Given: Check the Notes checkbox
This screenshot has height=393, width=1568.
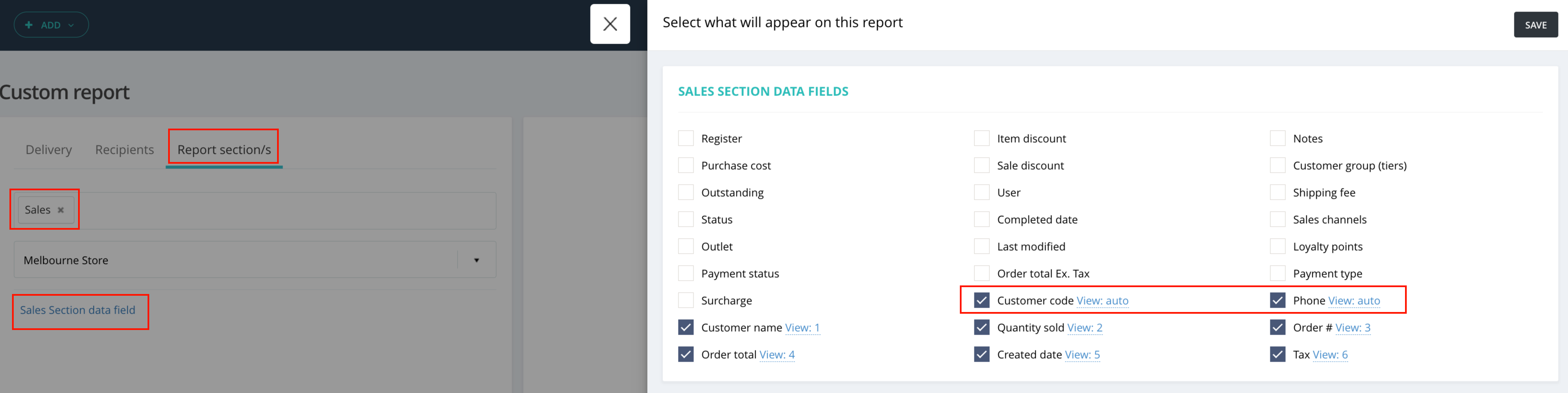Looking at the screenshot, I should pyautogui.click(x=1278, y=139).
